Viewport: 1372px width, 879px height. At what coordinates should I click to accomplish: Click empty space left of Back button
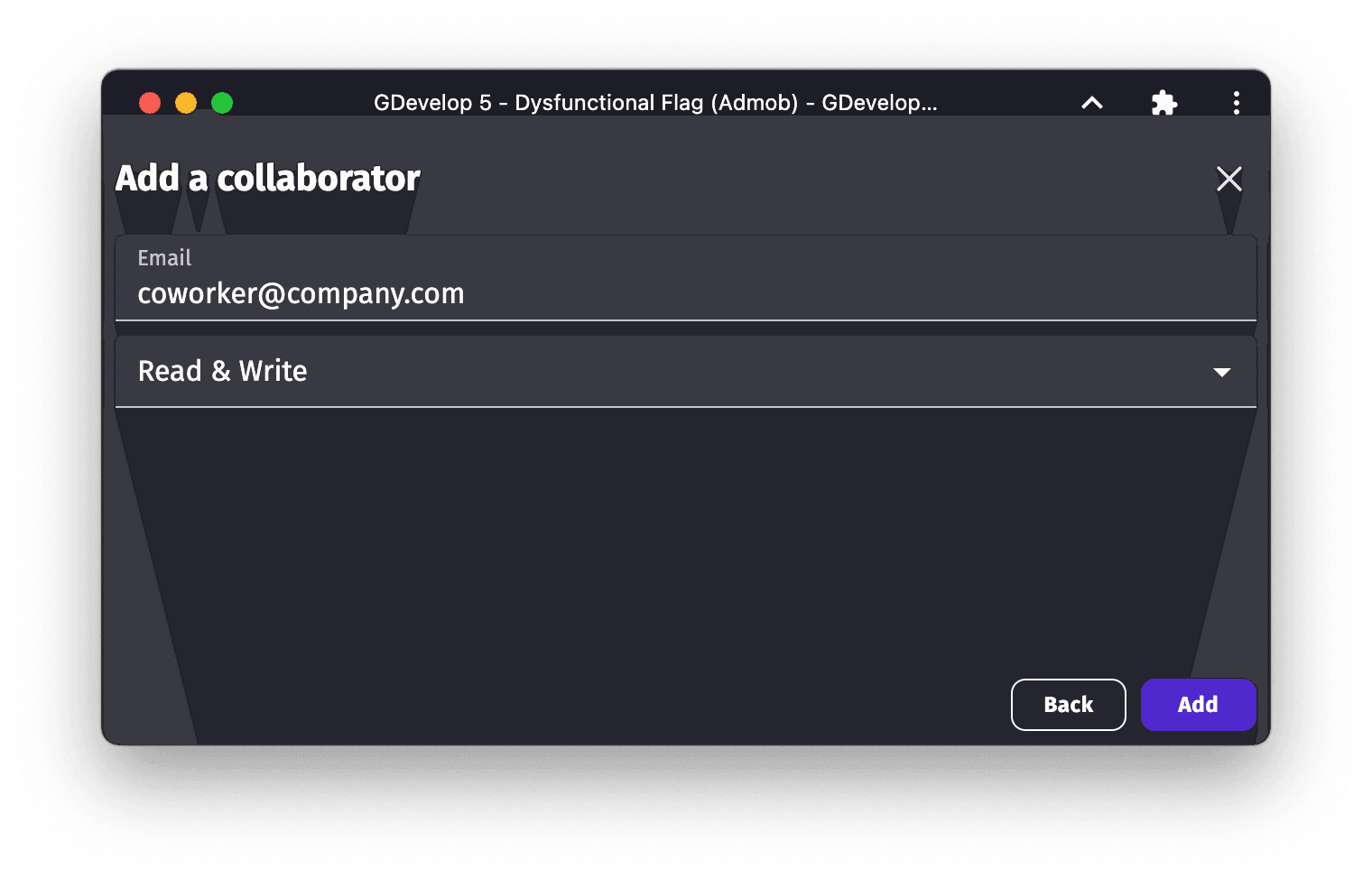pyautogui.click(x=632, y=704)
